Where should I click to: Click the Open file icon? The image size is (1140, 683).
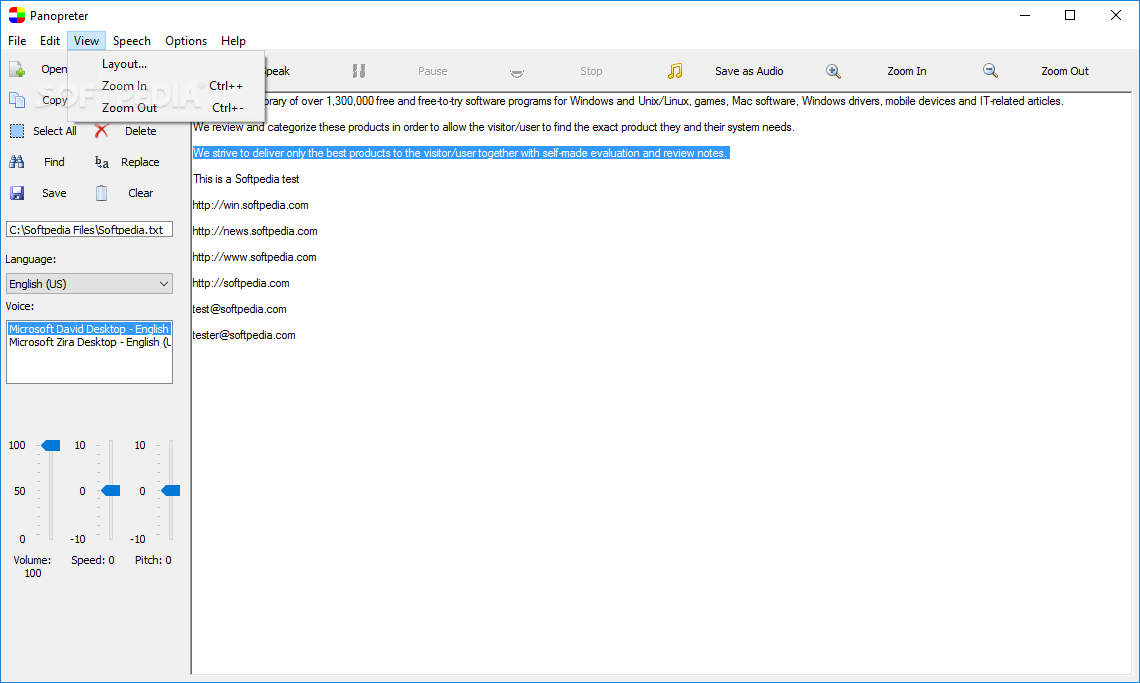click(x=17, y=69)
